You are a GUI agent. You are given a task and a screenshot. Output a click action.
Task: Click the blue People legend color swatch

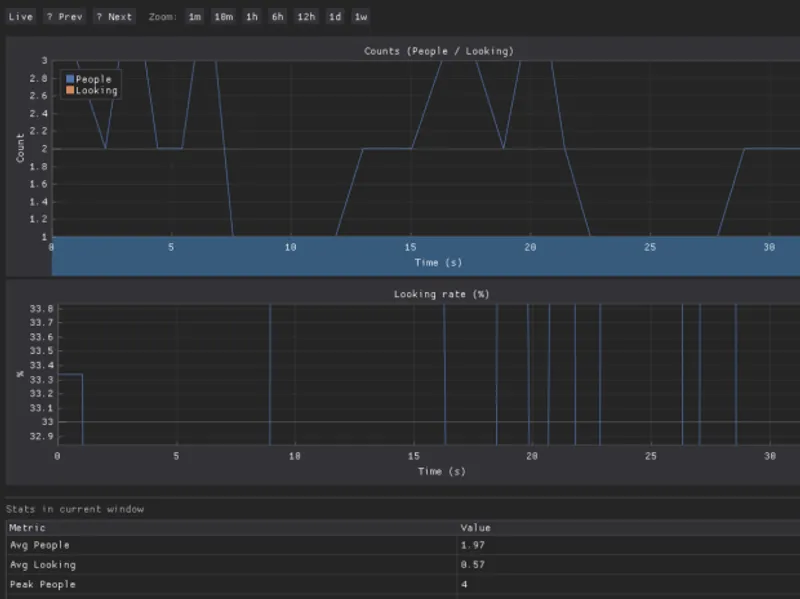(70, 79)
